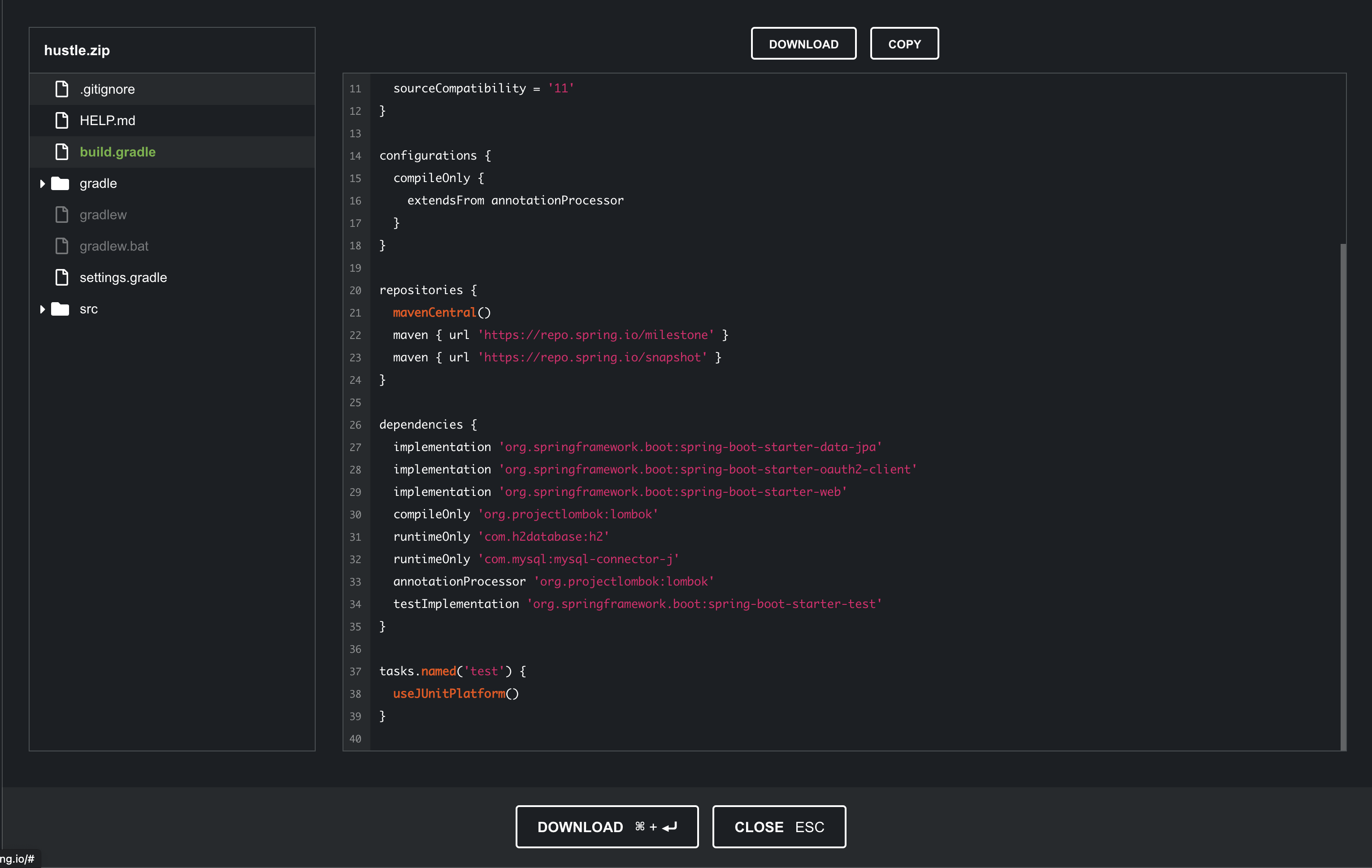The image size is (1372, 868).
Task: Click the settings.gradle file icon
Action: pos(61,278)
